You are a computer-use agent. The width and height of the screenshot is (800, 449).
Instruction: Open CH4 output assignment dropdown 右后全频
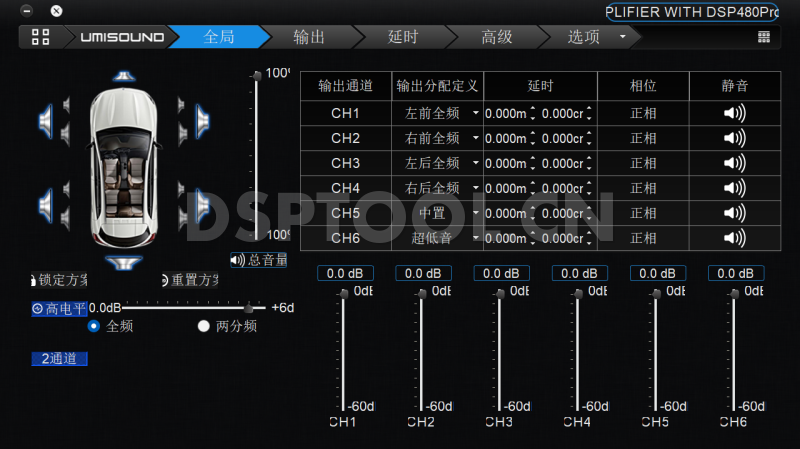tap(437, 188)
